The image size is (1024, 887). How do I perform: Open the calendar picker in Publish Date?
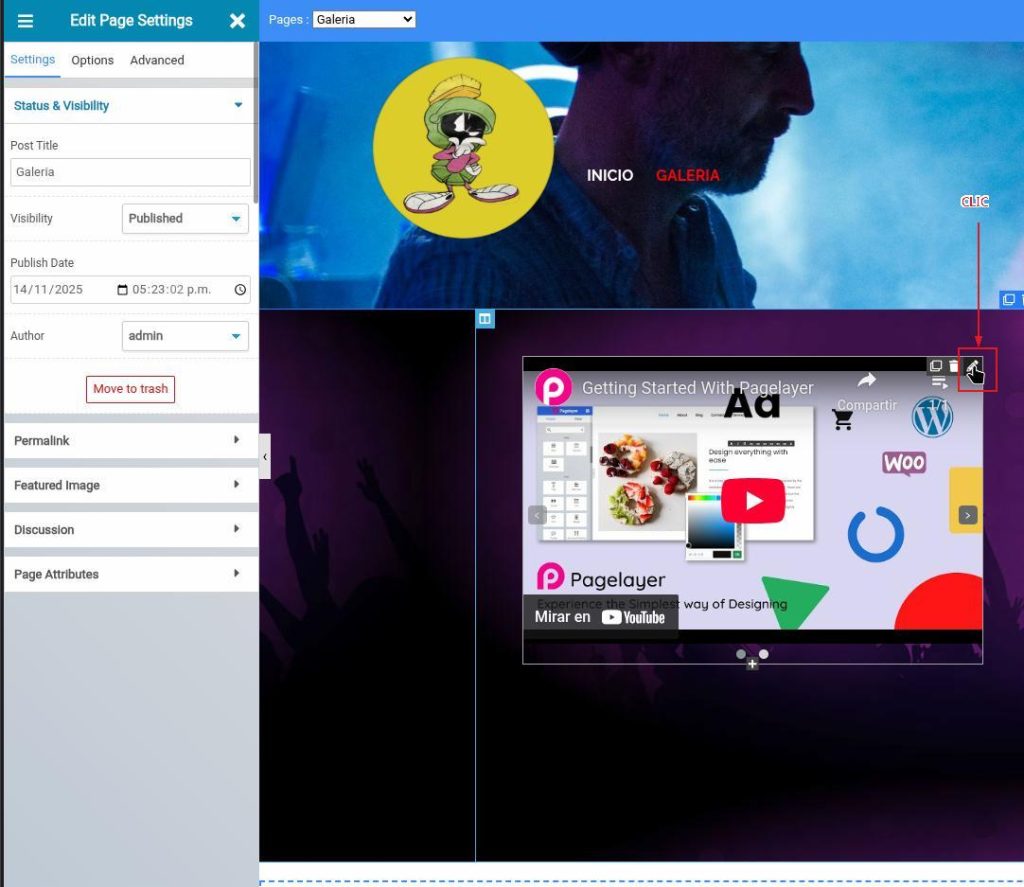pos(122,290)
